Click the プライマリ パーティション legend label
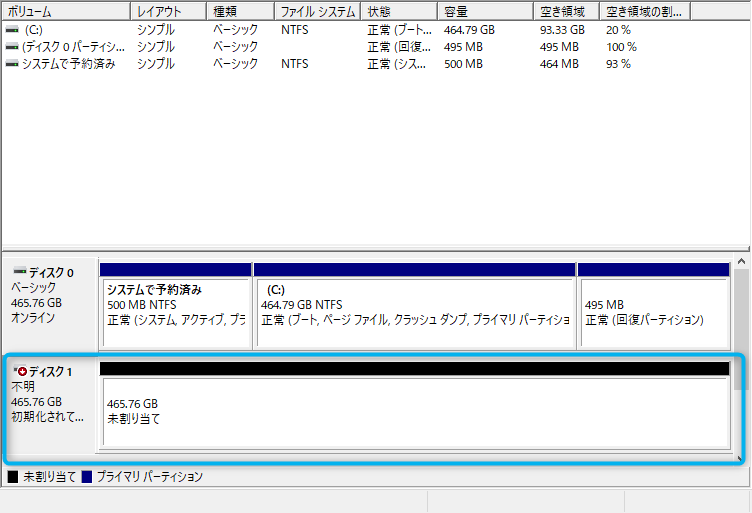Screen dimensions: 752x513 (150, 477)
